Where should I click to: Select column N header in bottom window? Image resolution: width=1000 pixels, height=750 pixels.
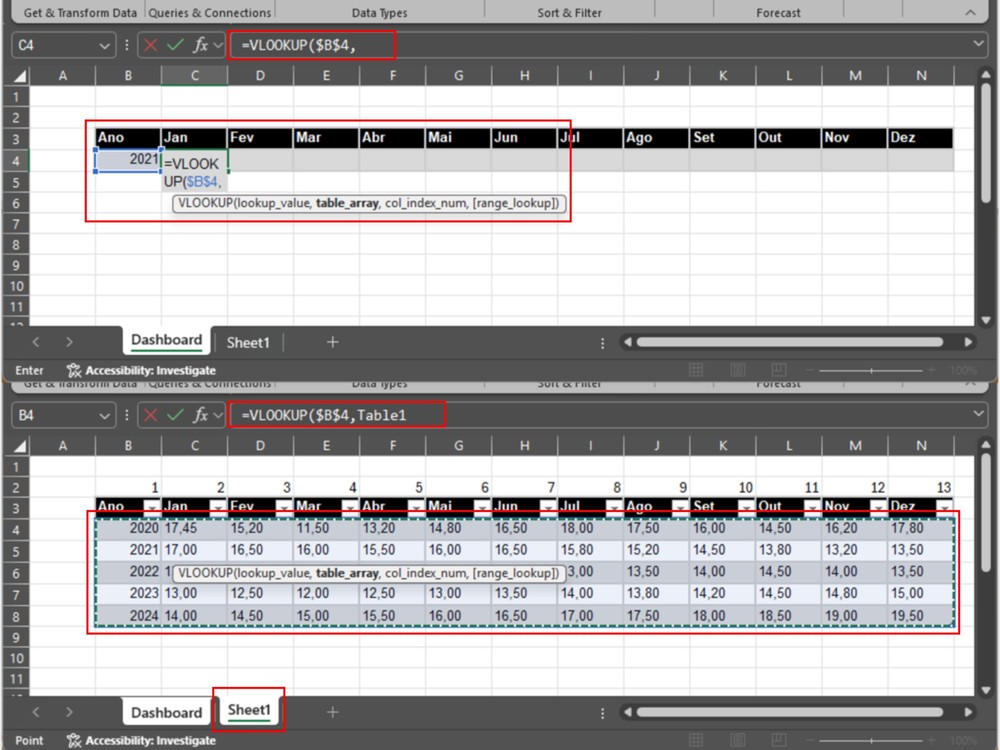coord(921,446)
